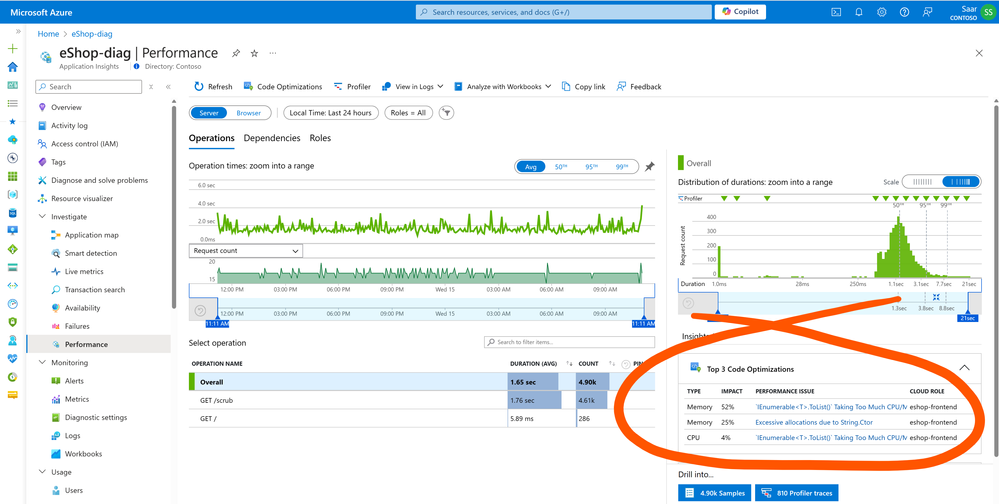
Task: Sort by DURATION (AVG) column
Action: pyautogui.click(x=533, y=364)
